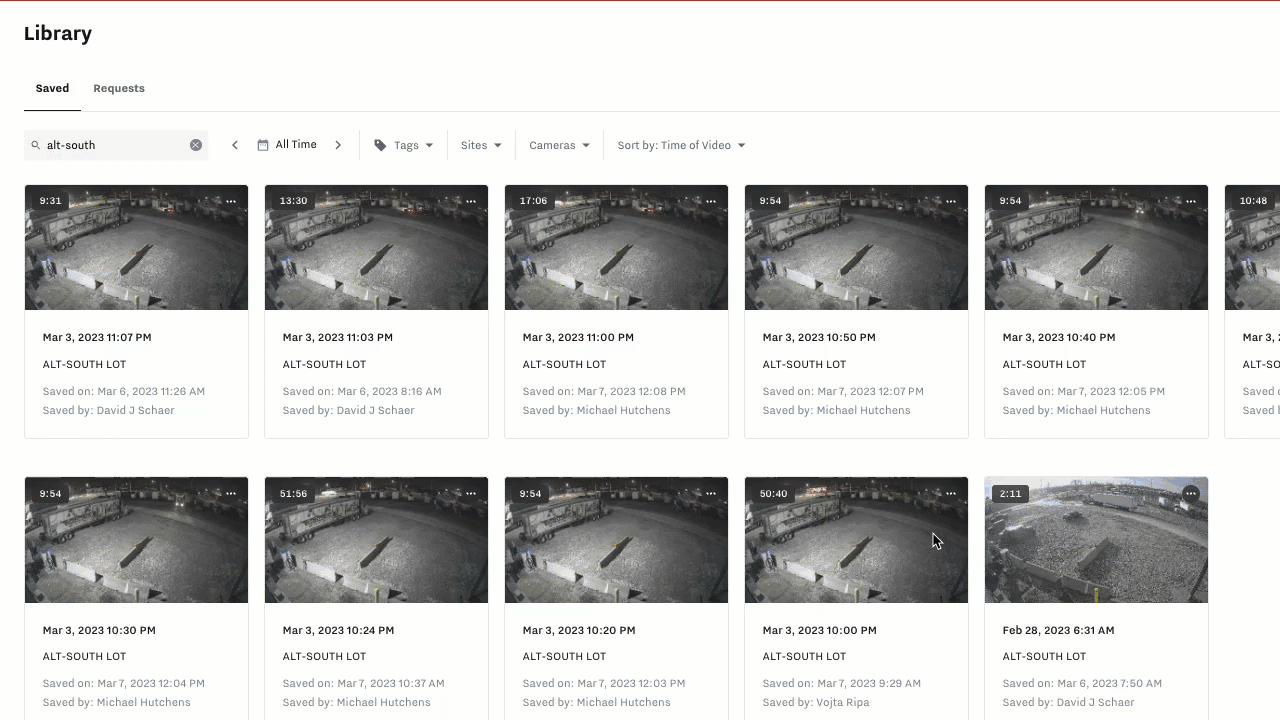The width and height of the screenshot is (1280, 720).
Task: Click 'Saved on: Mar 6, 2023 8:16 AM'
Action: [362, 391]
